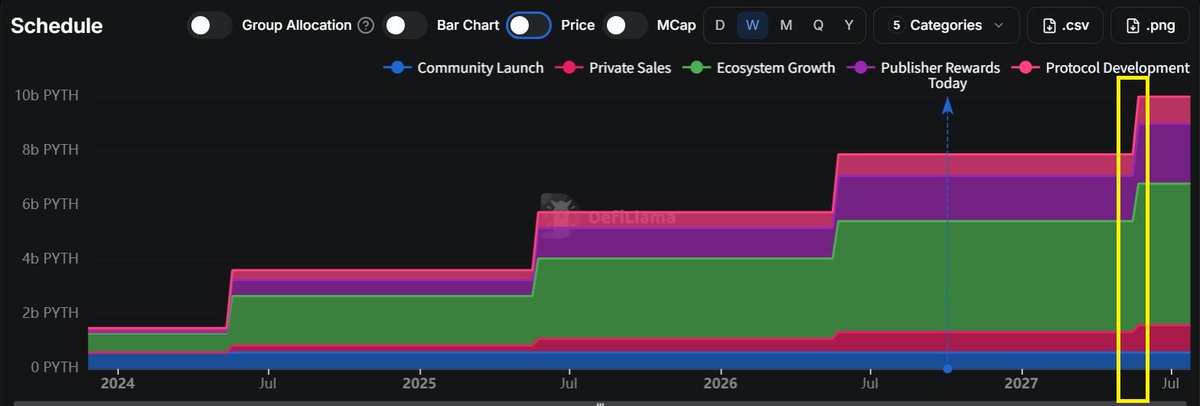Open the 5 Categories dropdown

[x=947, y=25]
